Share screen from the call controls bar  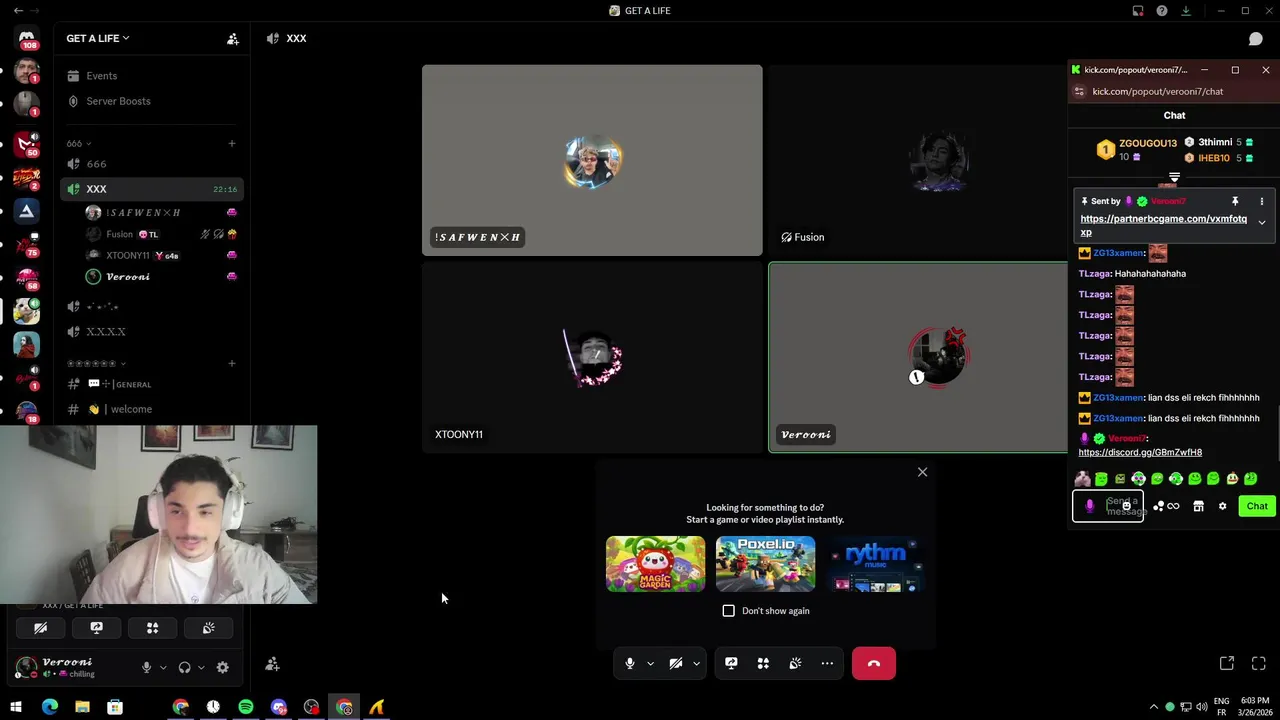click(x=731, y=663)
